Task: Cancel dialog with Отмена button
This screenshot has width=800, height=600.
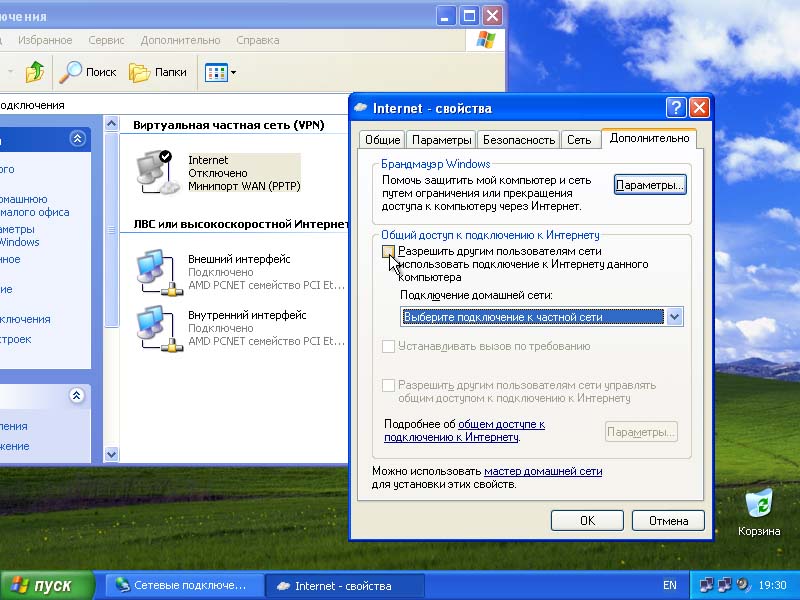Action: pyautogui.click(x=668, y=520)
